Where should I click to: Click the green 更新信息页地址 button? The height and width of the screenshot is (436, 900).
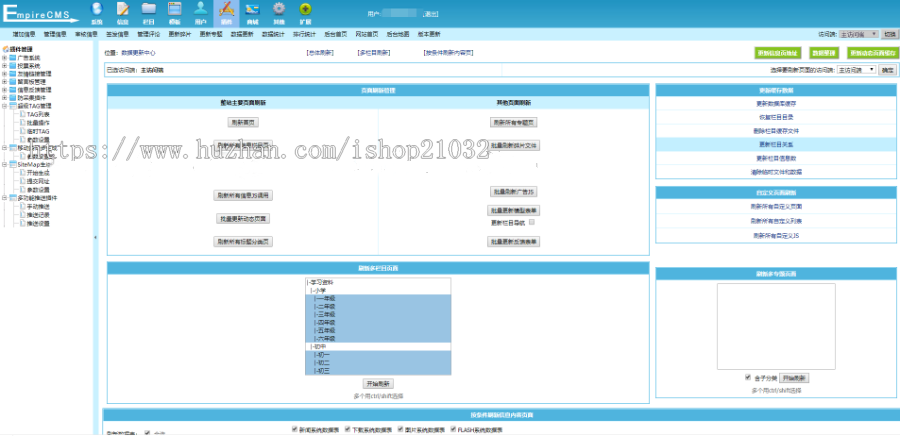[x=777, y=53]
